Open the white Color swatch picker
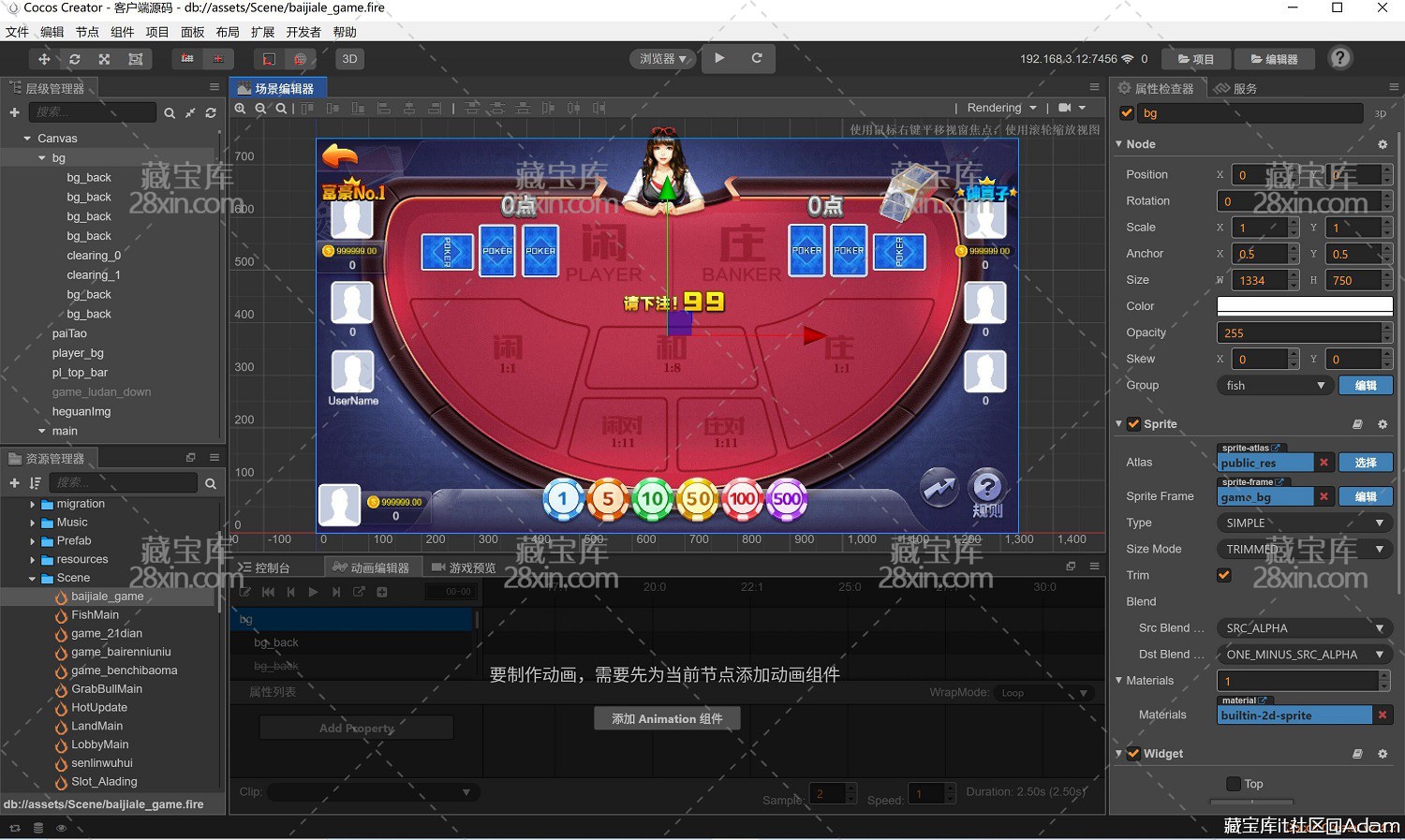The width and height of the screenshot is (1405, 840). 1304,306
